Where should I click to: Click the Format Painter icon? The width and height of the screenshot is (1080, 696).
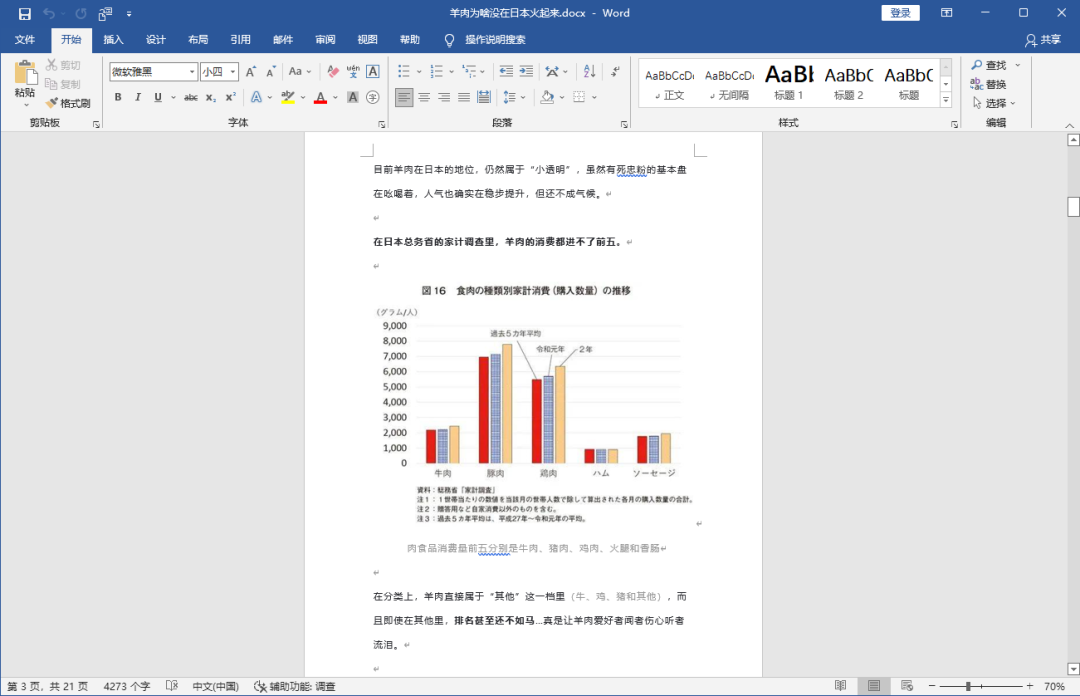(x=67, y=103)
